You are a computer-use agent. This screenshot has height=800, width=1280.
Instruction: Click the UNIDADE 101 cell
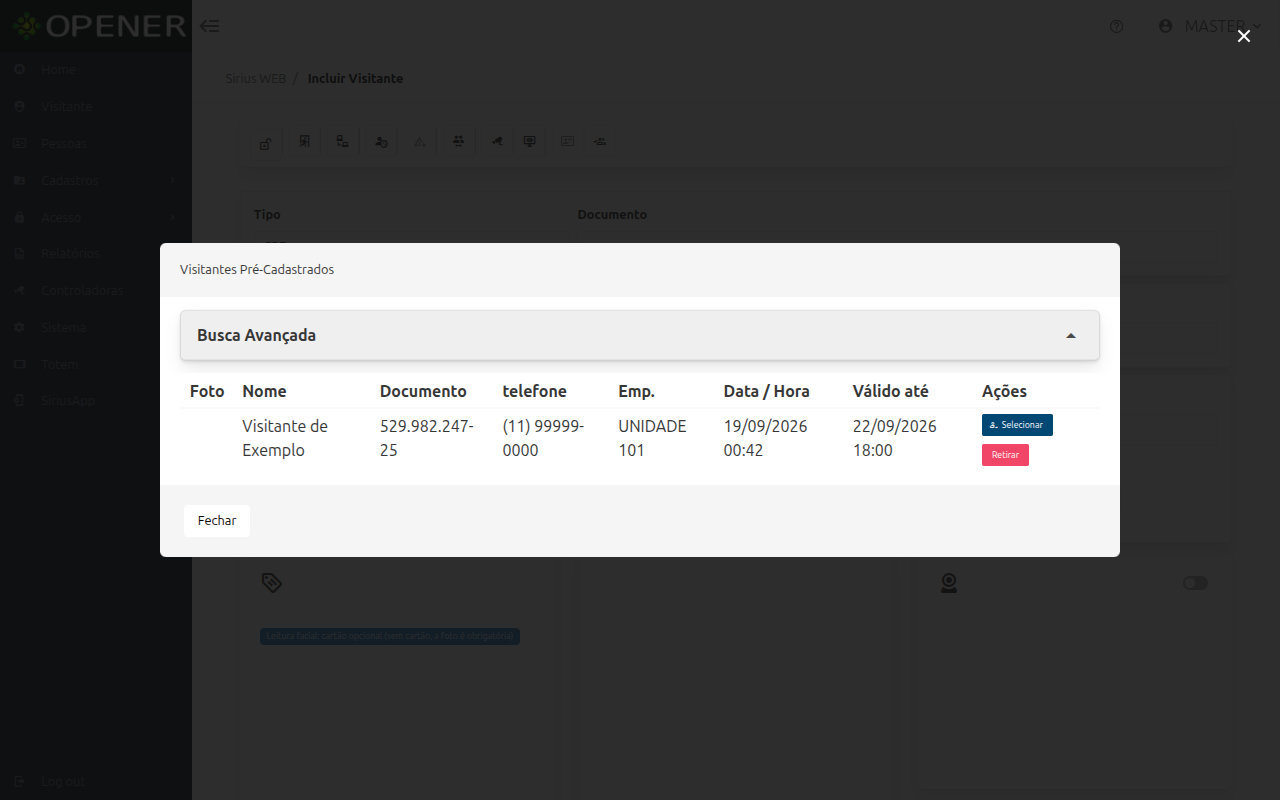652,438
